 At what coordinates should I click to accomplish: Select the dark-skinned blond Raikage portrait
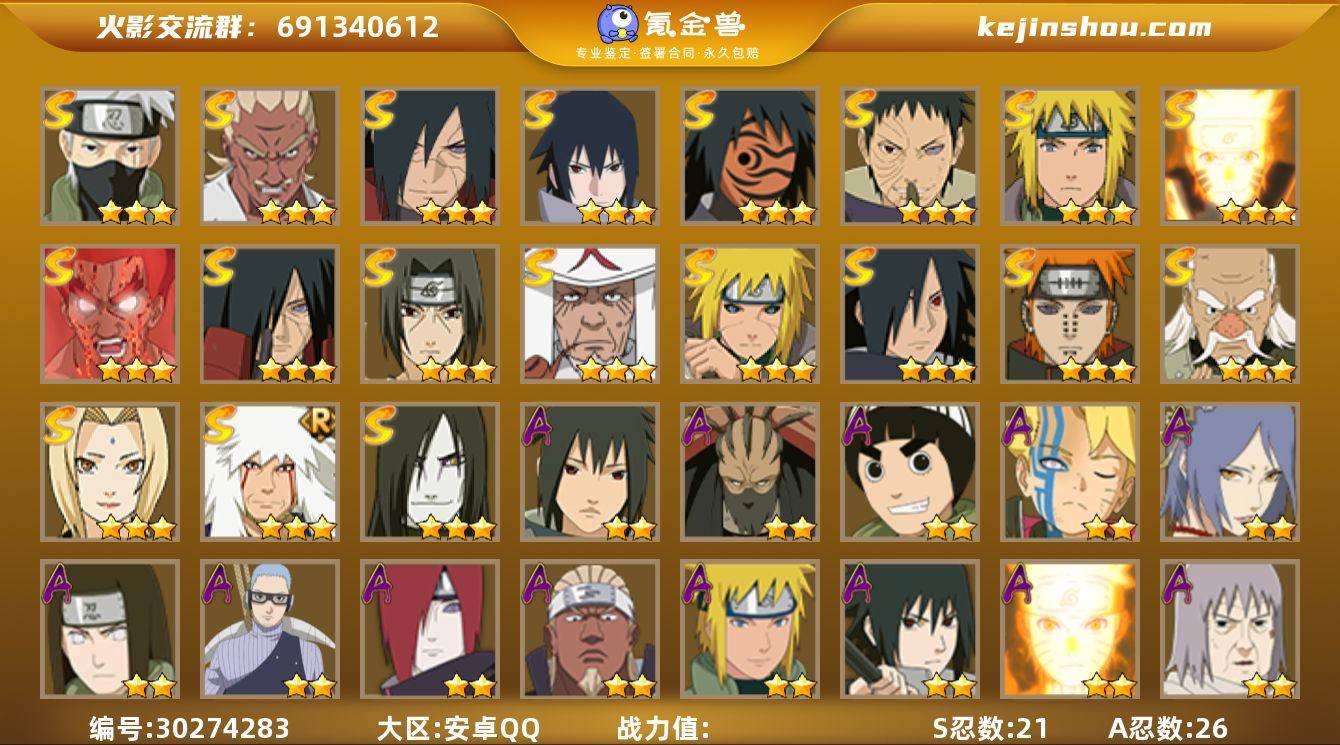click(590, 630)
